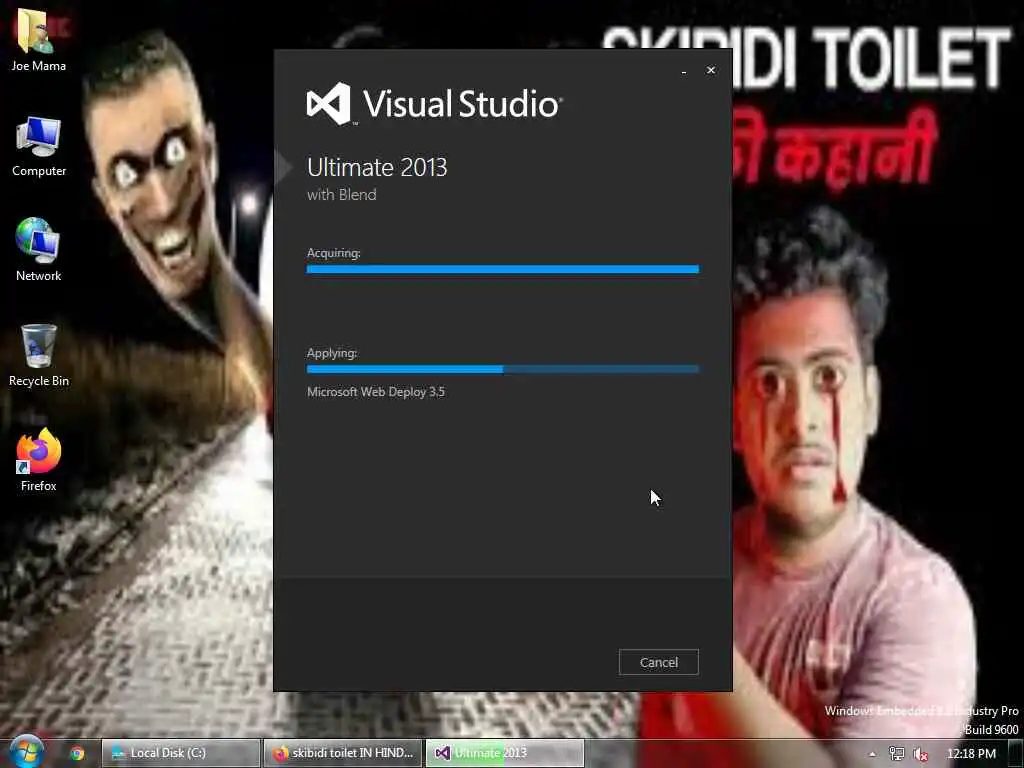The width and height of the screenshot is (1024, 768).
Task: Minimize the Visual Studio installer window
Action: (x=684, y=71)
